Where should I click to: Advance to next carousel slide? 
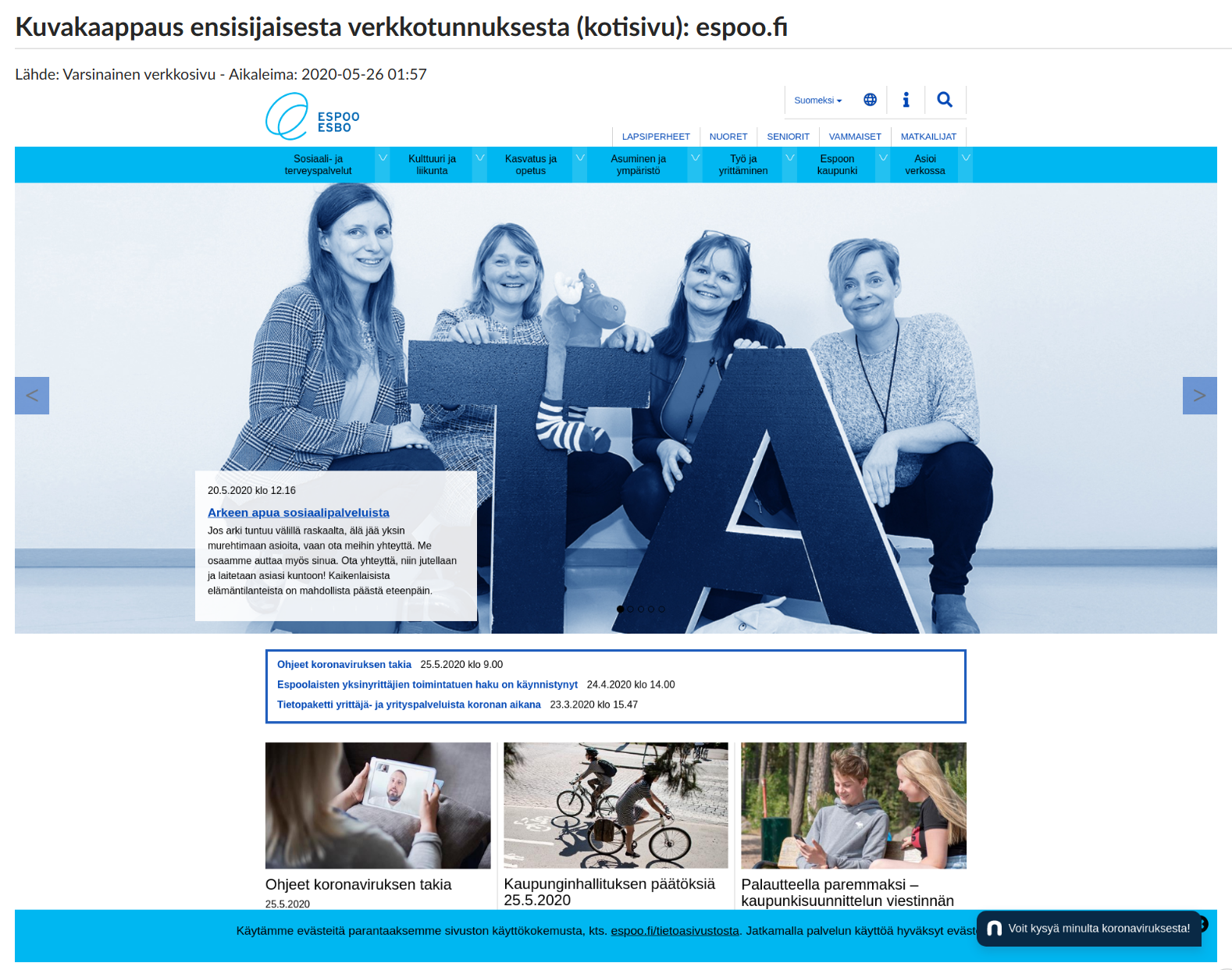(1199, 396)
